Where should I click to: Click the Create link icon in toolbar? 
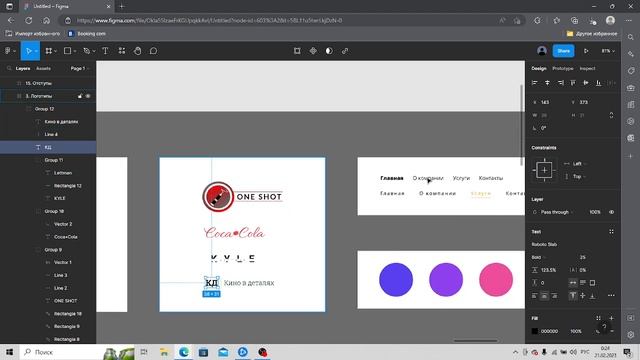click(x=345, y=51)
